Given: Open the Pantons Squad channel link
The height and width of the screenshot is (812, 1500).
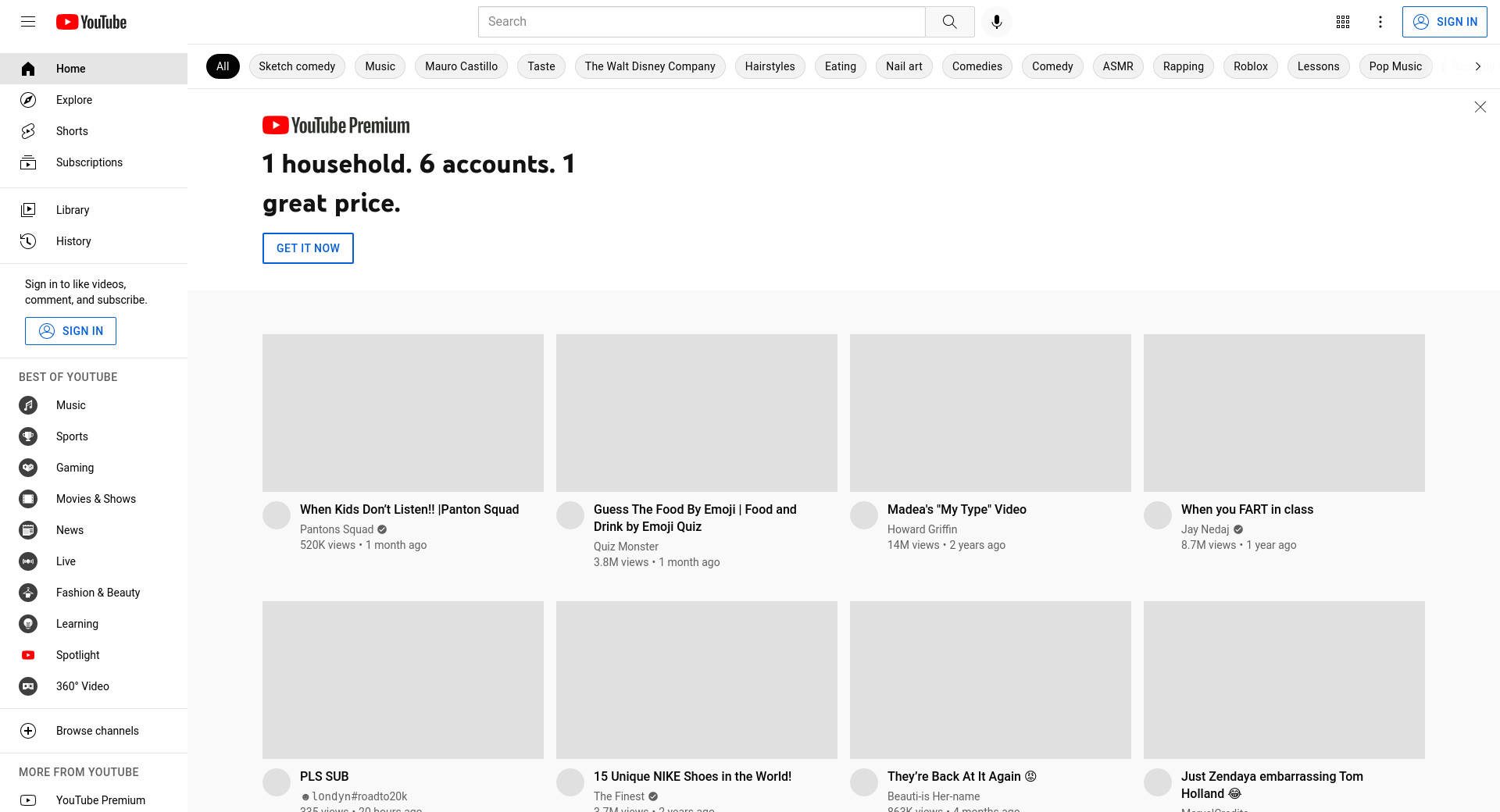Looking at the screenshot, I should (337, 529).
